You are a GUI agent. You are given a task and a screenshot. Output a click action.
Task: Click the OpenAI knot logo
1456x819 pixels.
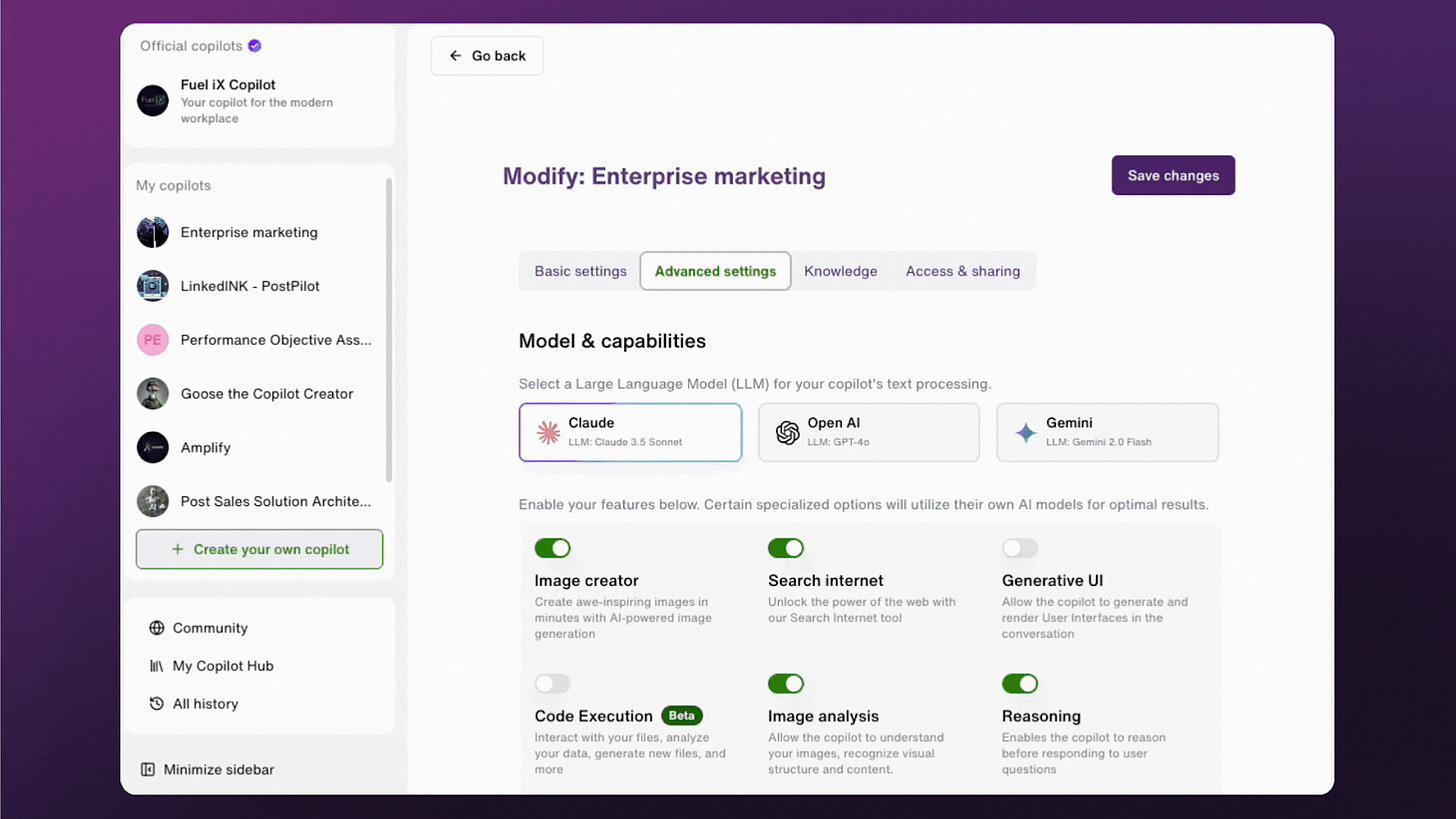(x=788, y=432)
